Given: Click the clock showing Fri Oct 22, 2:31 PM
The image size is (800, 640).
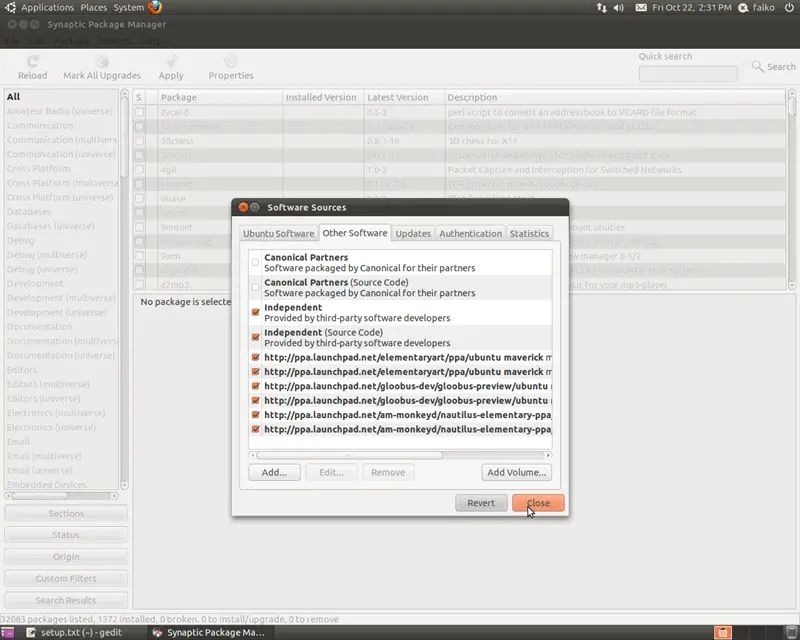Looking at the screenshot, I should pyautogui.click(x=691, y=8).
